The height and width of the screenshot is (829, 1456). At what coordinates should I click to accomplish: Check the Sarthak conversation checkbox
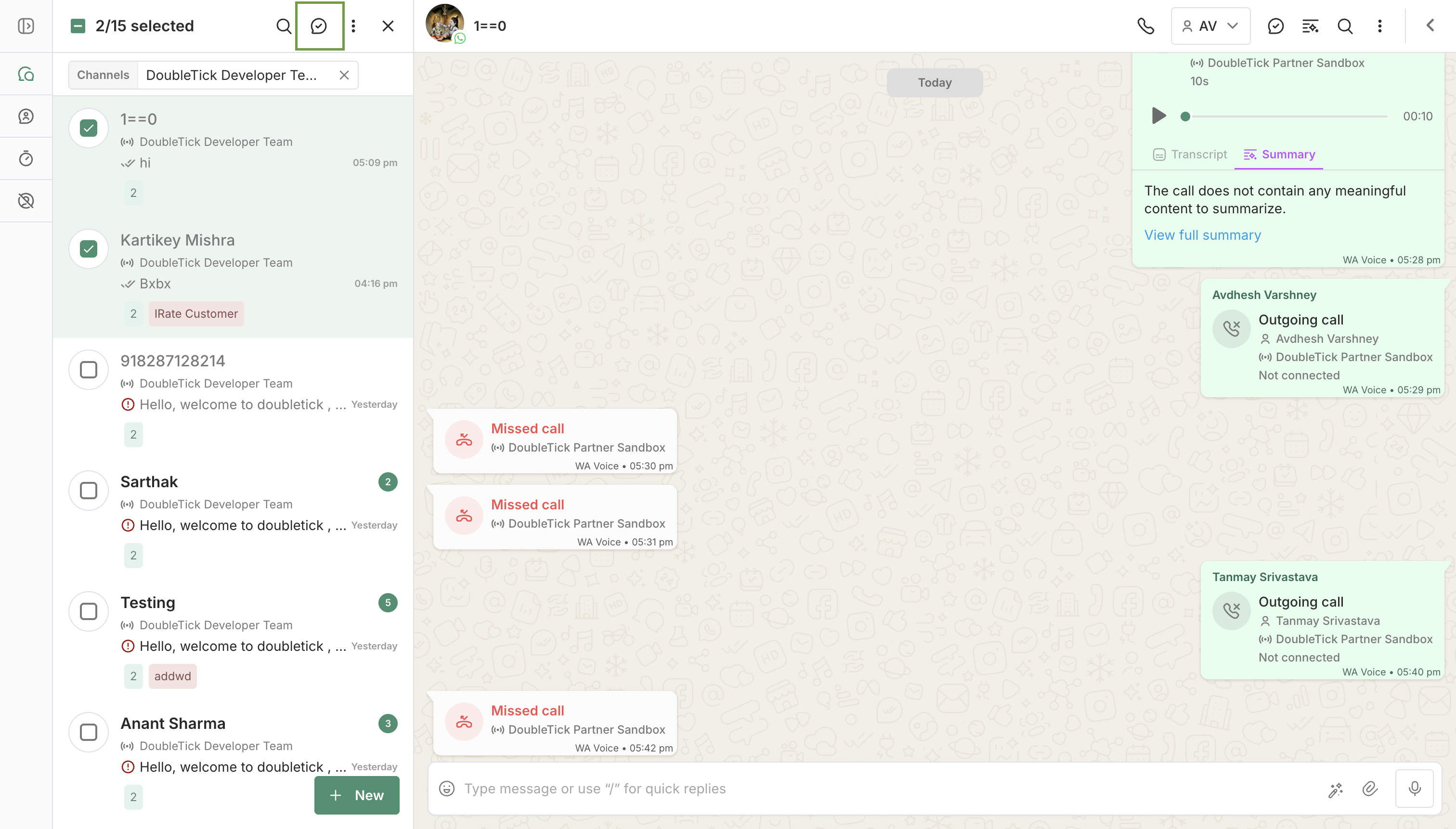pyautogui.click(x=88, y=490)
